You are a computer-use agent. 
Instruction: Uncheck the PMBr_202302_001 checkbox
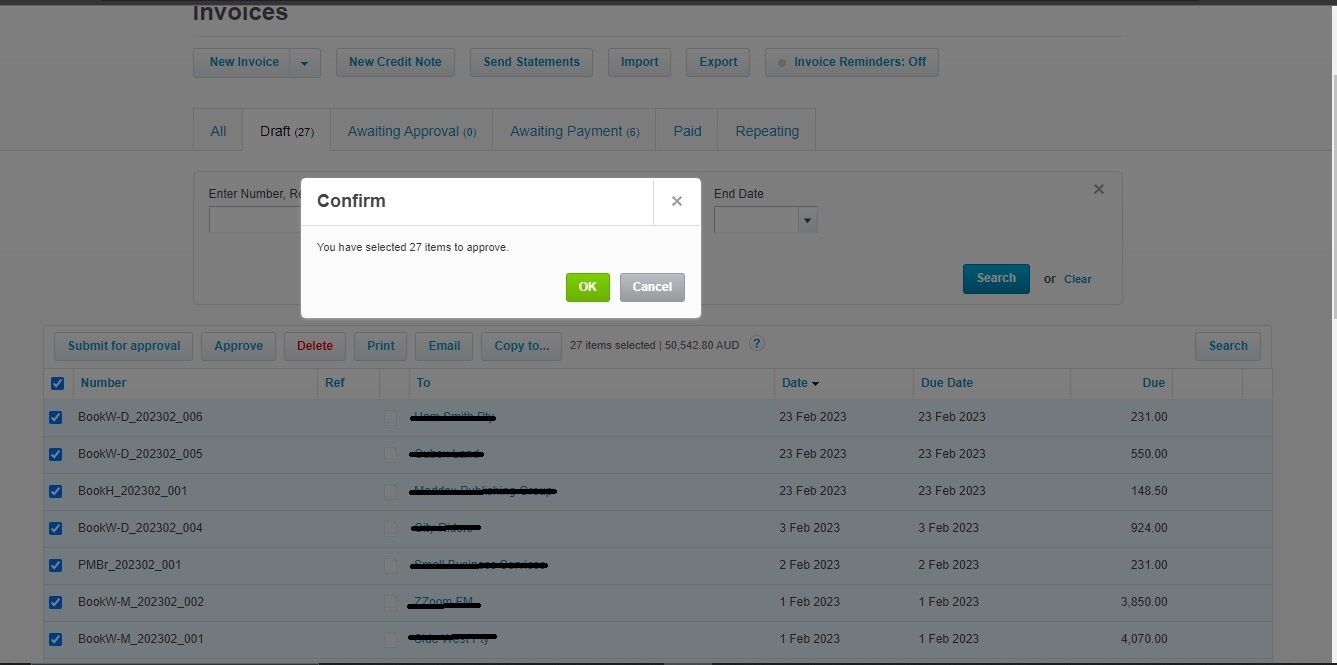pos(56,566)
